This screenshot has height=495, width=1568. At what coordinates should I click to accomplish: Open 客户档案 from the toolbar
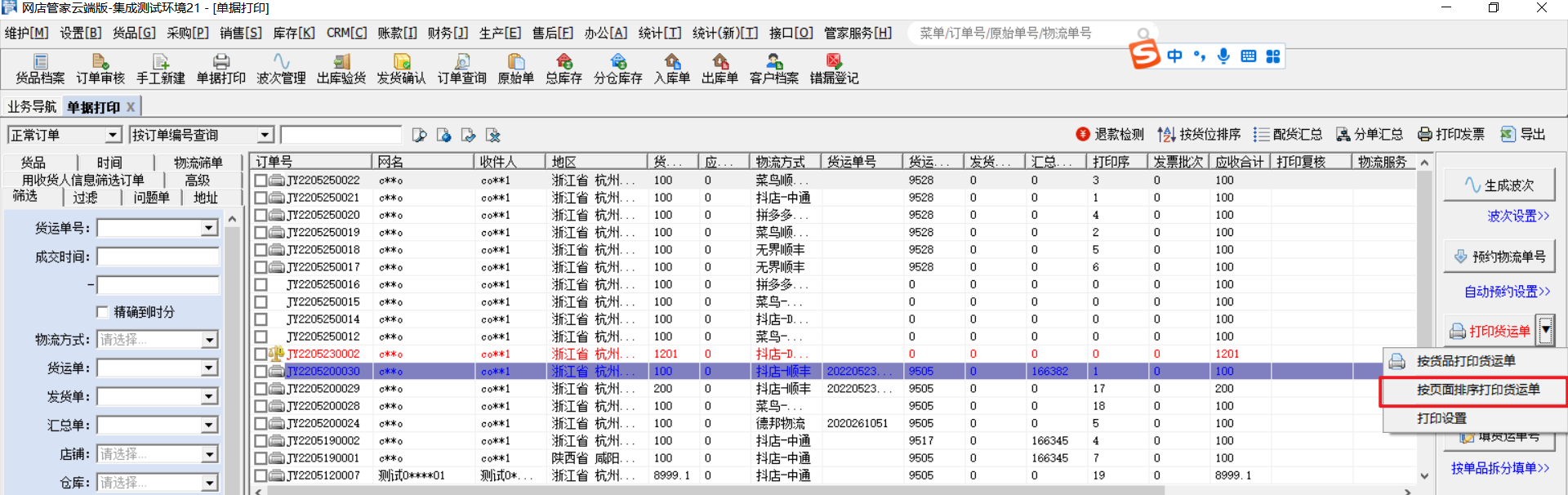pyautogui.click(x=774, y=69)
